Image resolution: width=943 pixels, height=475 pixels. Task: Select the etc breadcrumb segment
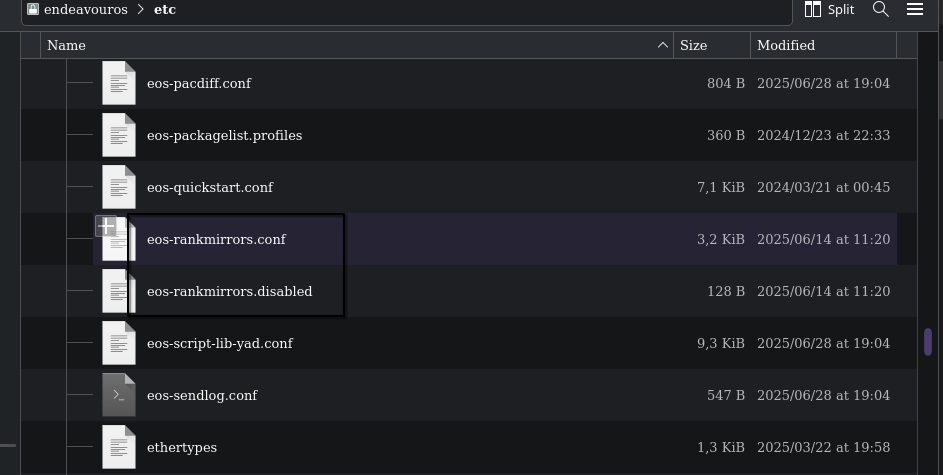click(165, 10)
